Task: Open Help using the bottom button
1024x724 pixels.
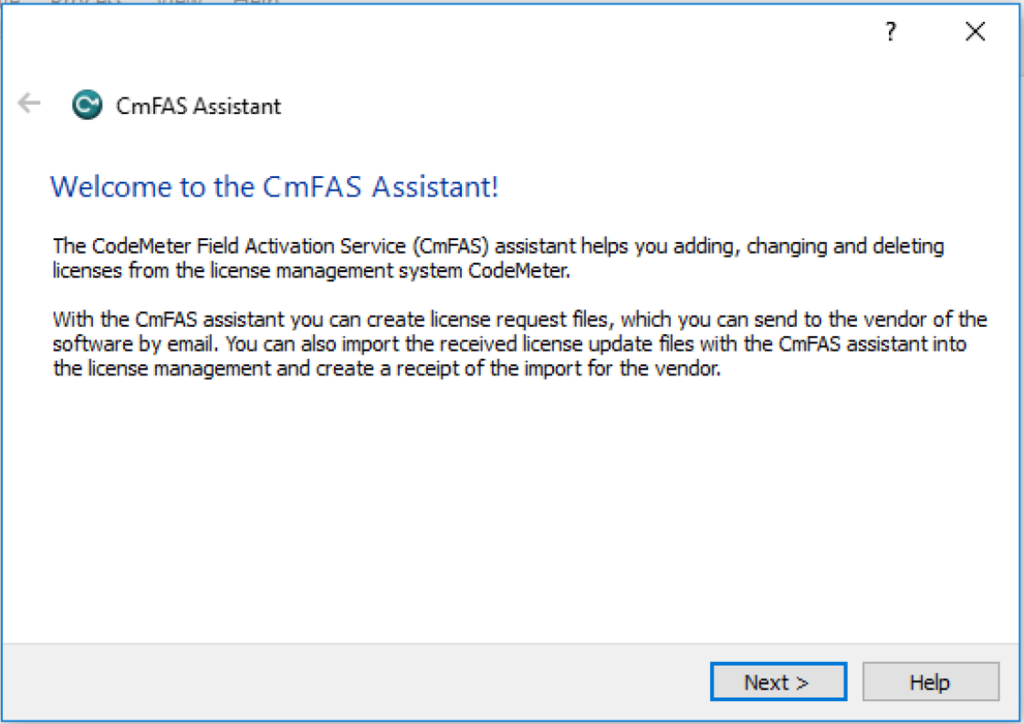Action: (x=929, y=683)
